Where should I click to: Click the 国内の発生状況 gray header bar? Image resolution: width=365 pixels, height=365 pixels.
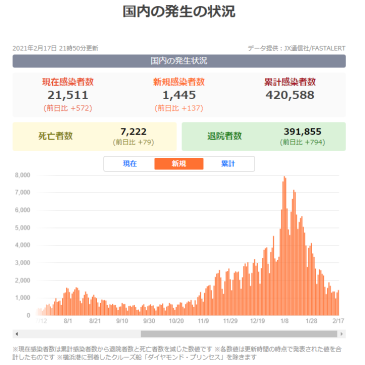(179, 61)
